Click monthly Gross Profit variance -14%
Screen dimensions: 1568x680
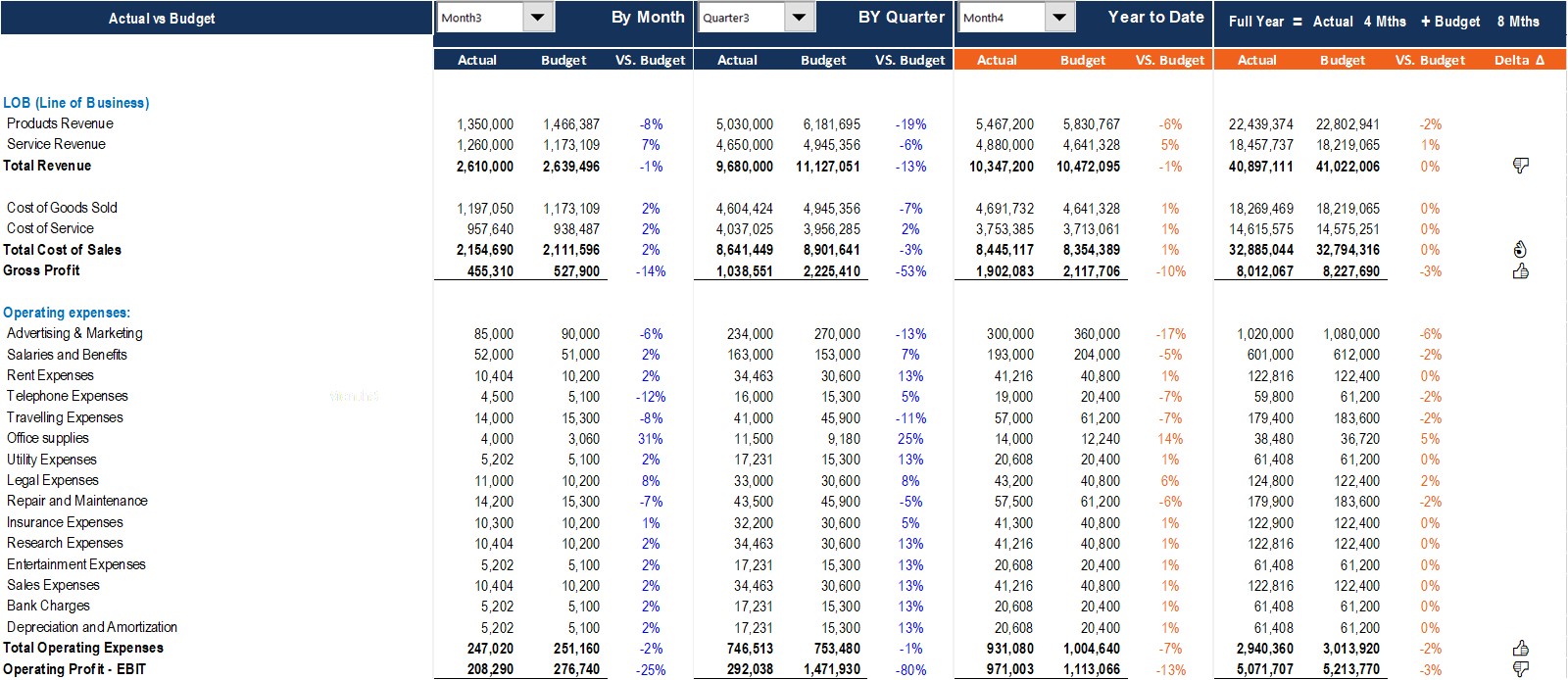coord(651,271)
